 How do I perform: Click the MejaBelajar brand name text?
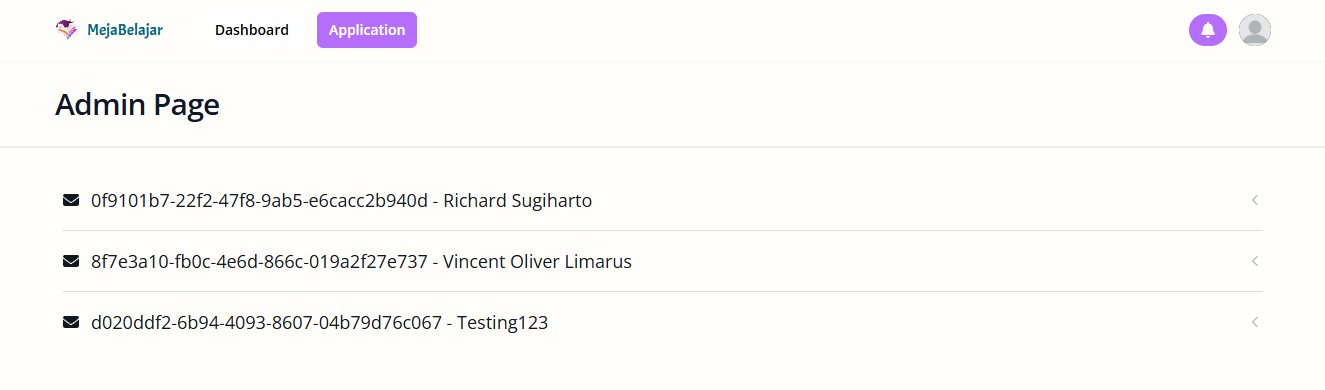(x=125, y=30)
